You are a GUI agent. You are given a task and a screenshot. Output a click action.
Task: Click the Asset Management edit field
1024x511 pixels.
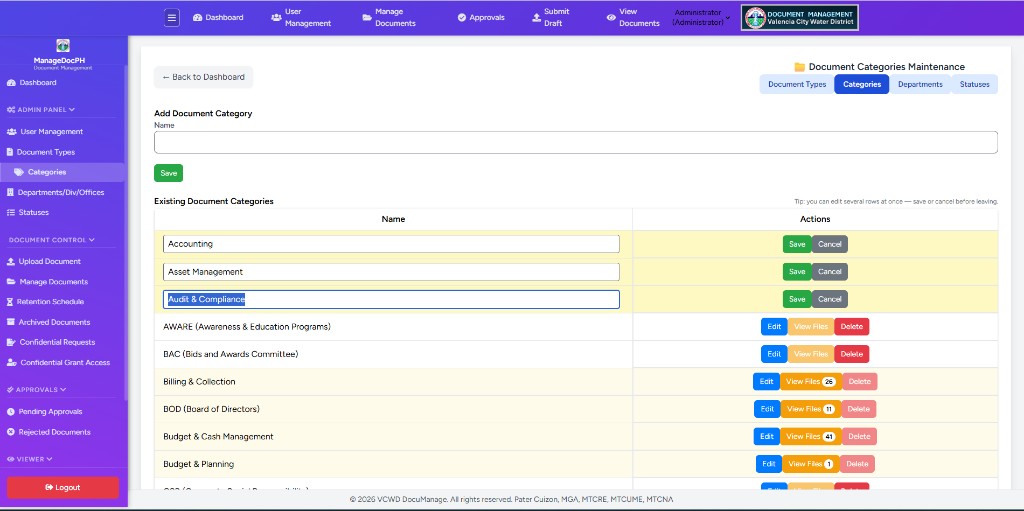(391, 272)
